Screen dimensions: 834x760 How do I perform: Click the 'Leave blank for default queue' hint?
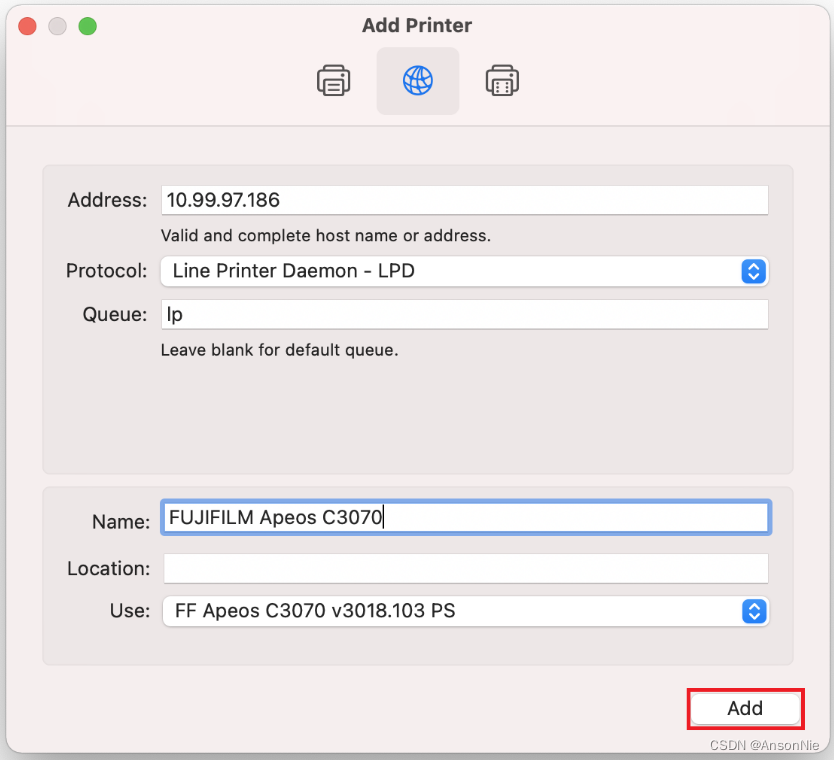[x=279, y=350]
